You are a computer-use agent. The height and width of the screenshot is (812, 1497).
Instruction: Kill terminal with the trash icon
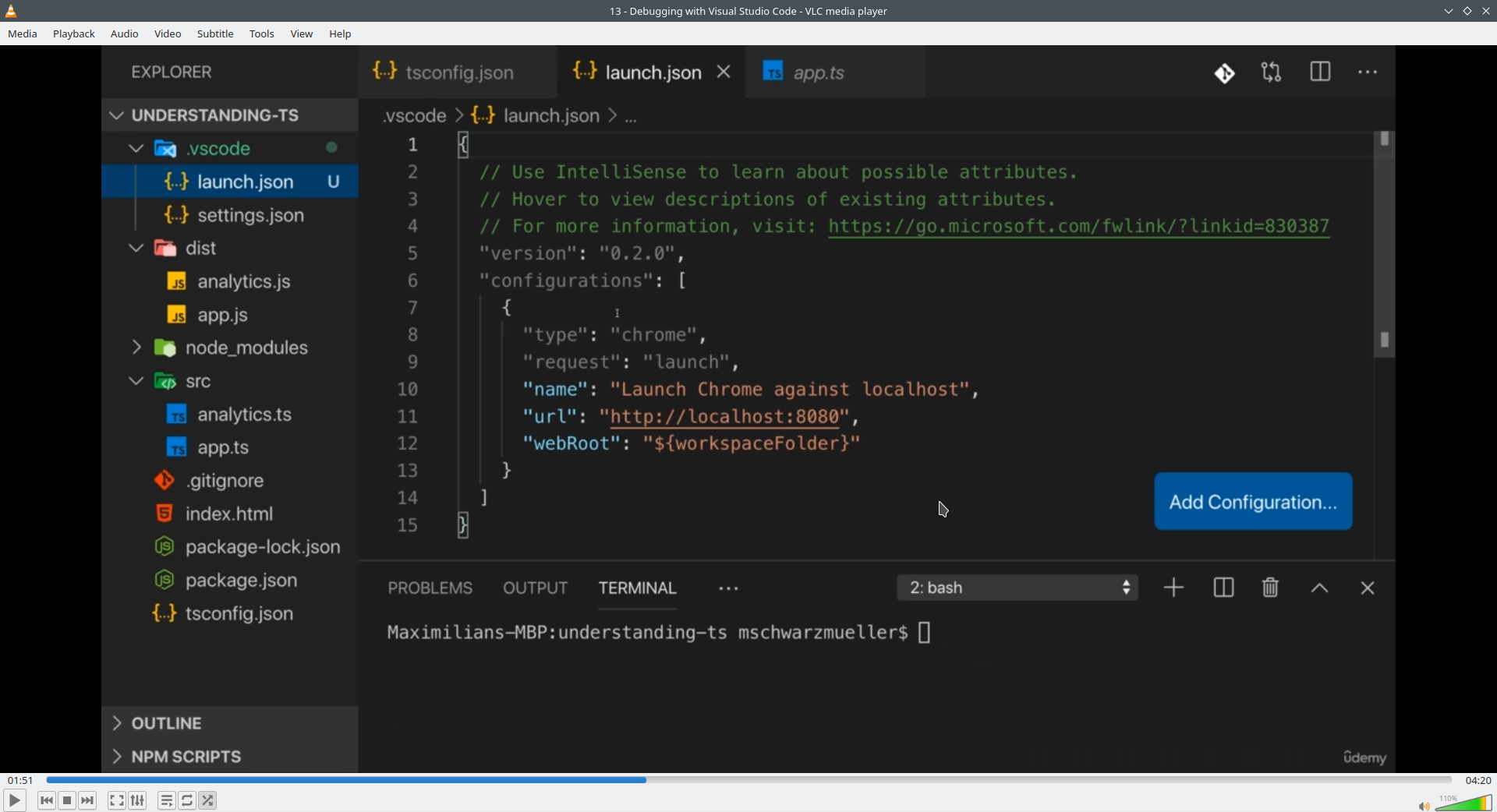(x=1270, y=588)
